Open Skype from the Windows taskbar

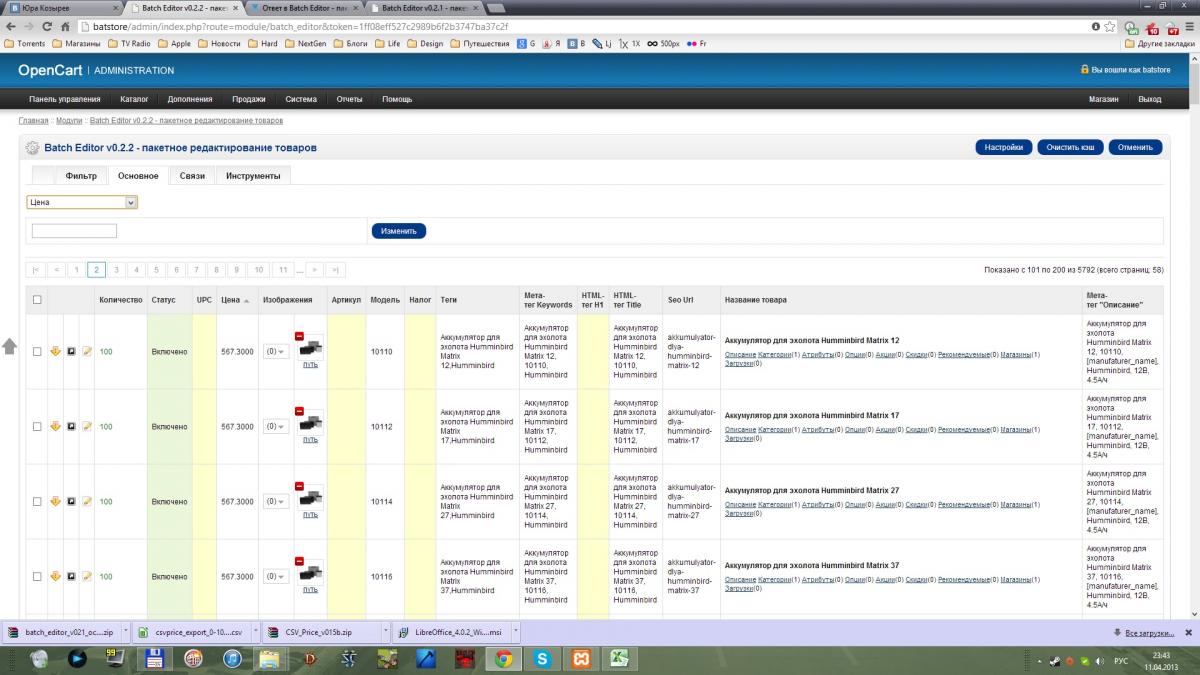(x=542, y=658)
